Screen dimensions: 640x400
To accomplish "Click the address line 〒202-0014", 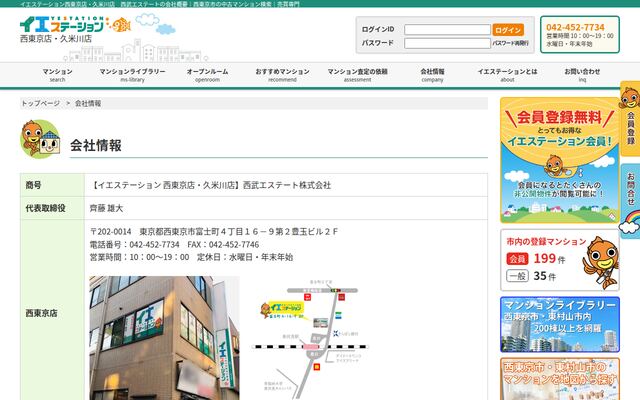I will pyautogui.click(x=213, y=231).
